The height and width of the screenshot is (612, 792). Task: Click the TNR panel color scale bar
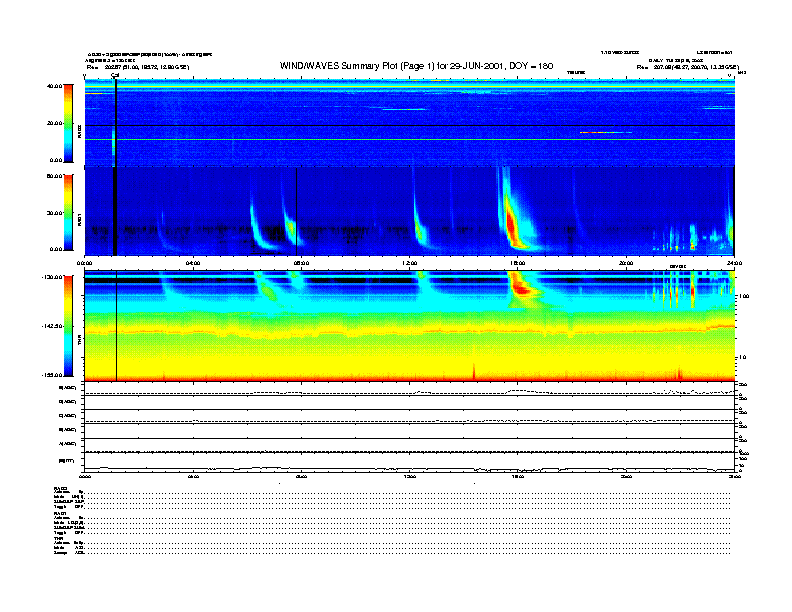[68, 326]
